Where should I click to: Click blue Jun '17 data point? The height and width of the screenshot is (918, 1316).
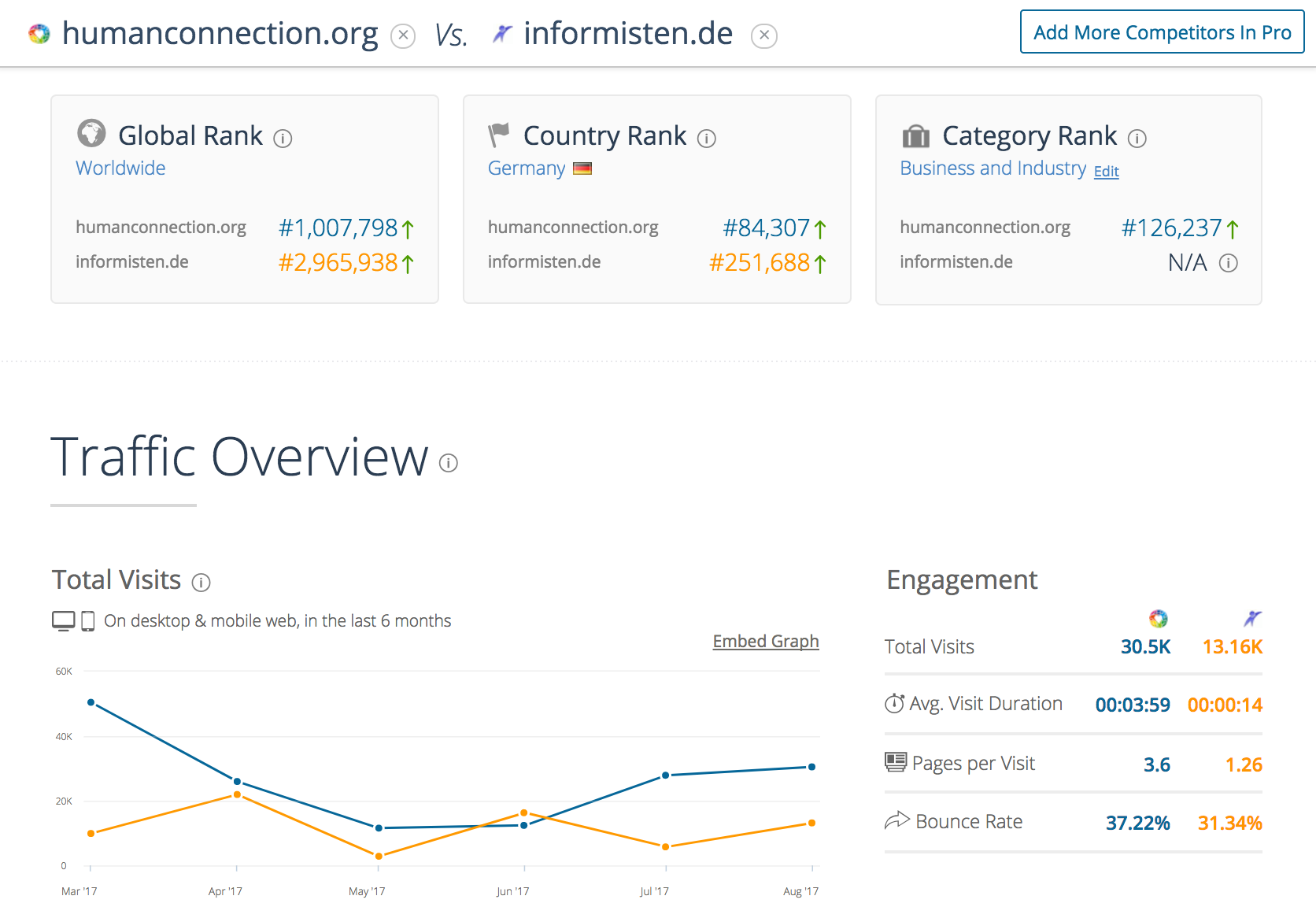tap(524, 825)
